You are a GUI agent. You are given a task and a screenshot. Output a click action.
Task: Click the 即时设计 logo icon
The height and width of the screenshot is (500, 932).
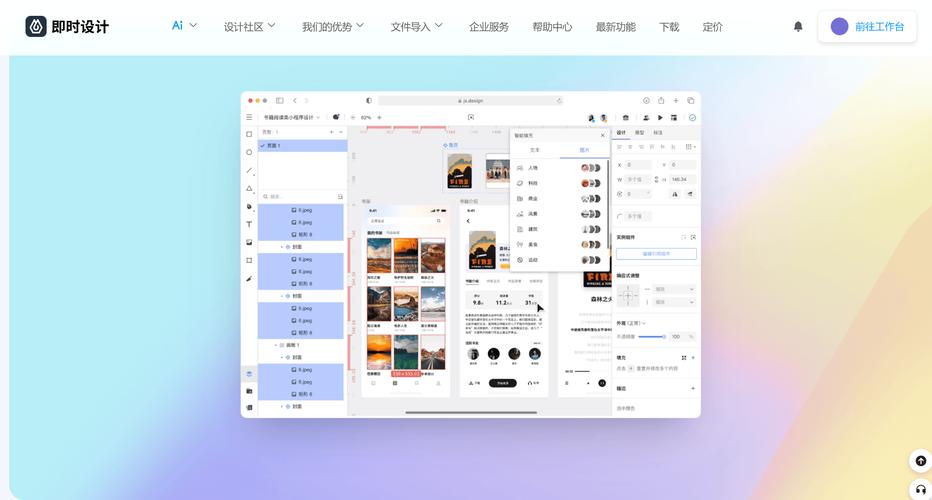[36, 26]
